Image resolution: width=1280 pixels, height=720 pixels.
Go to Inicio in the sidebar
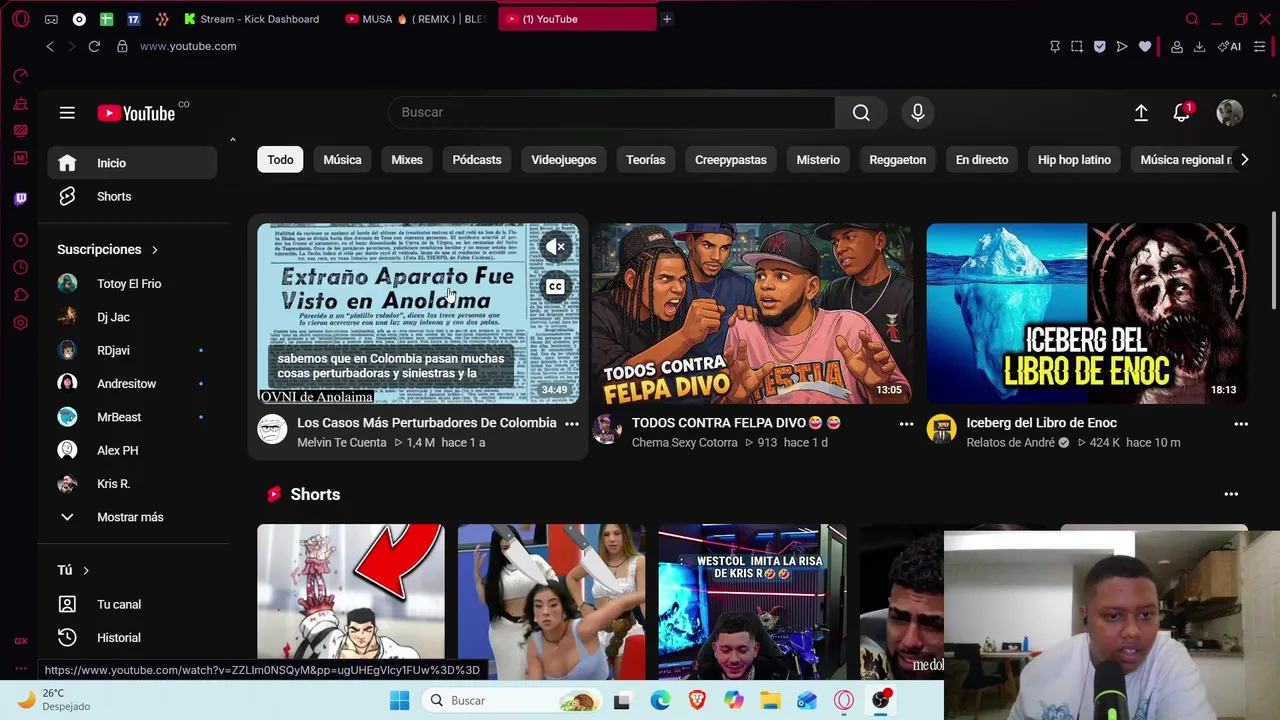tap(132, 163)
